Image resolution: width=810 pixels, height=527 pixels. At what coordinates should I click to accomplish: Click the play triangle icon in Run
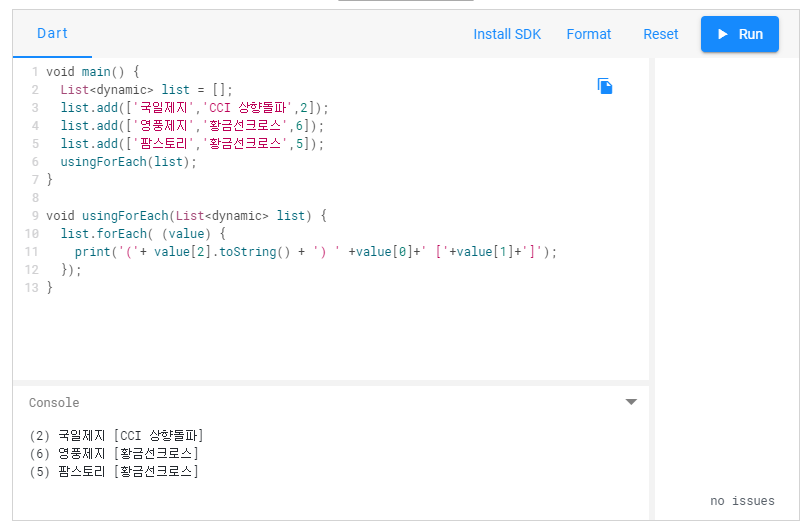click(723, 34)
